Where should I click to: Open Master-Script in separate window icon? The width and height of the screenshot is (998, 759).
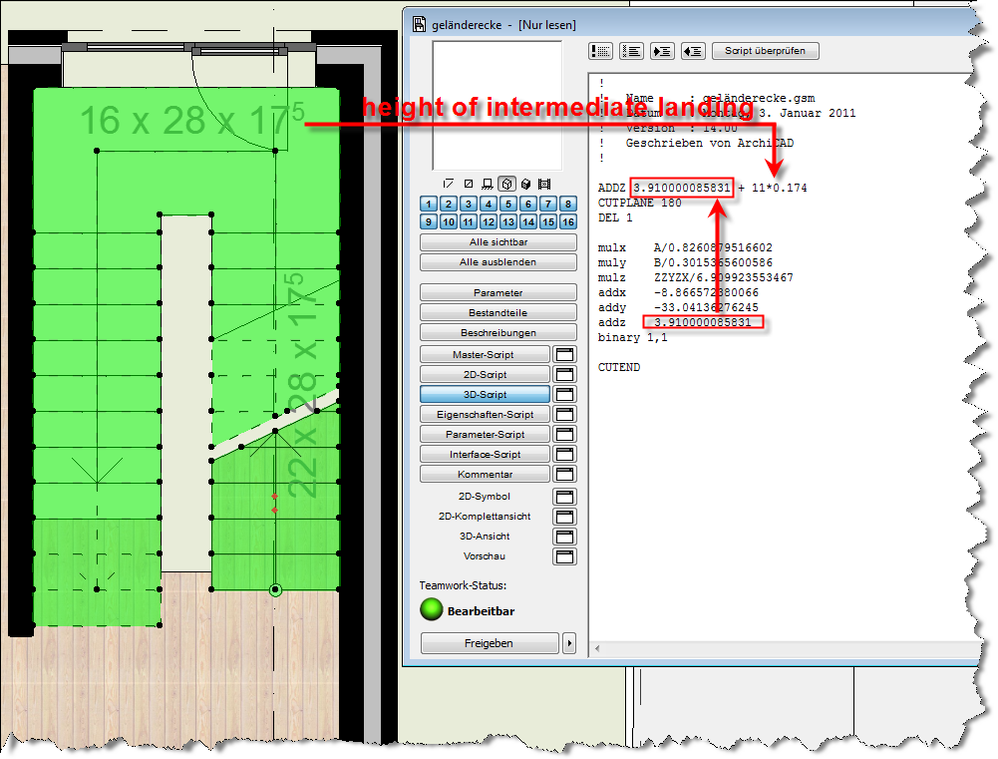[565, 355]
